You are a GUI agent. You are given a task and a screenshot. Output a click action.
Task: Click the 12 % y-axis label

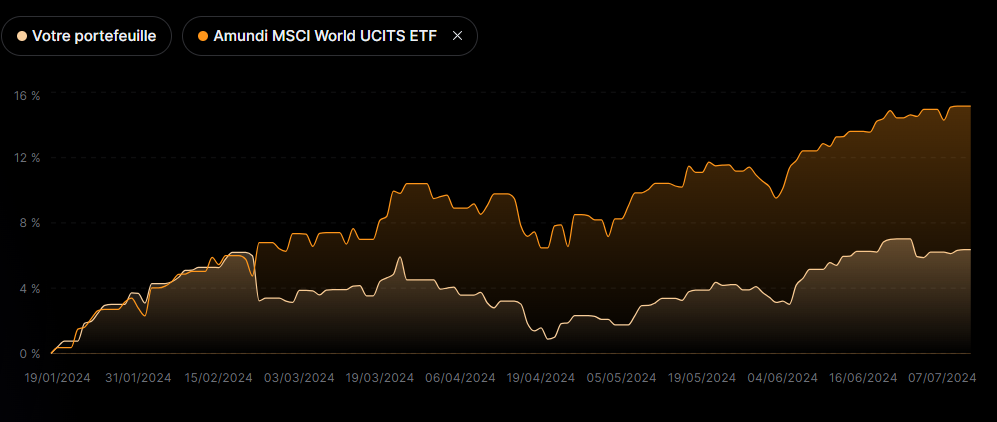(x=27, y=158)
